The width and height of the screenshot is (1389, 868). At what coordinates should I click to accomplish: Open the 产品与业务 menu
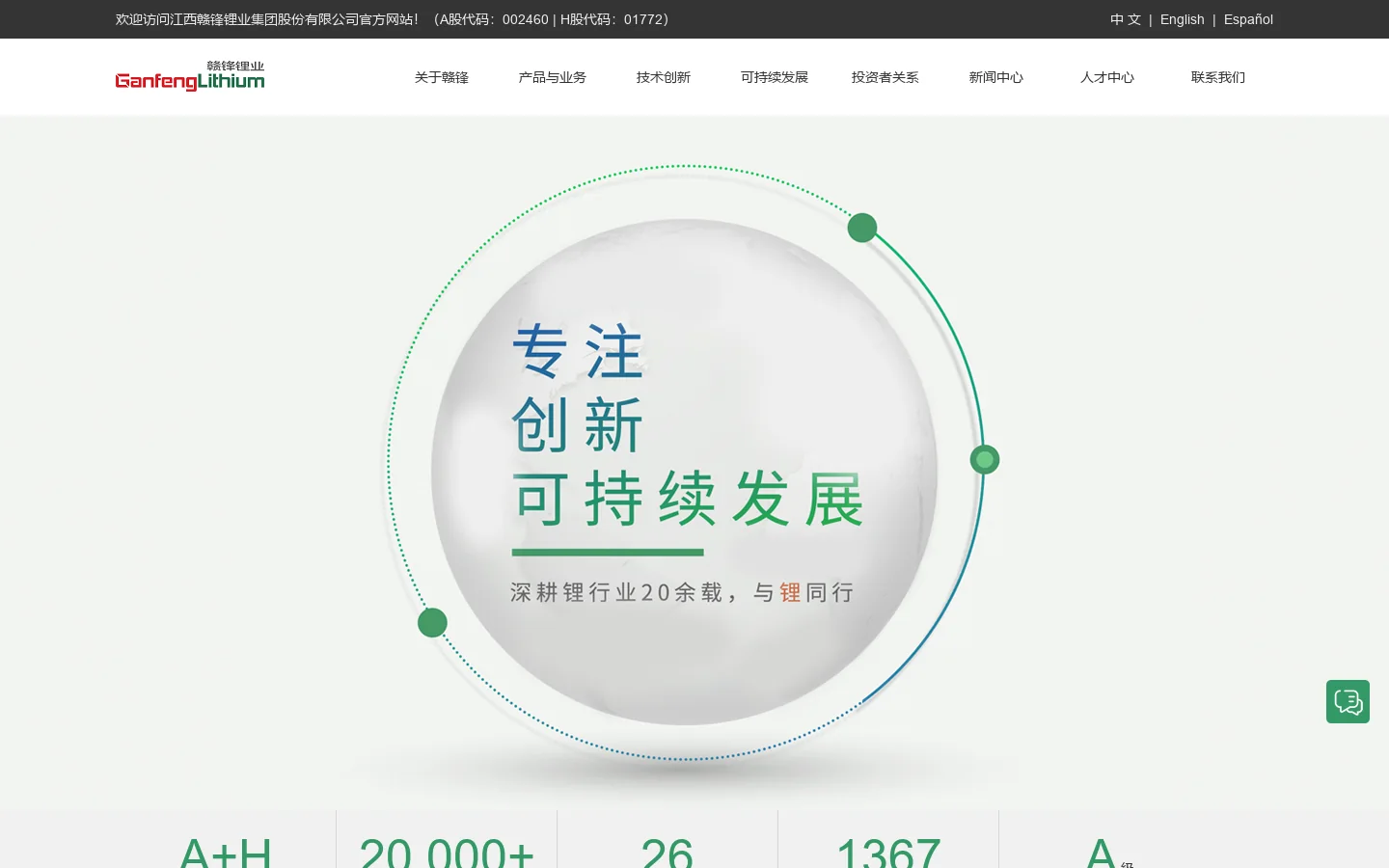click(553, 77)
